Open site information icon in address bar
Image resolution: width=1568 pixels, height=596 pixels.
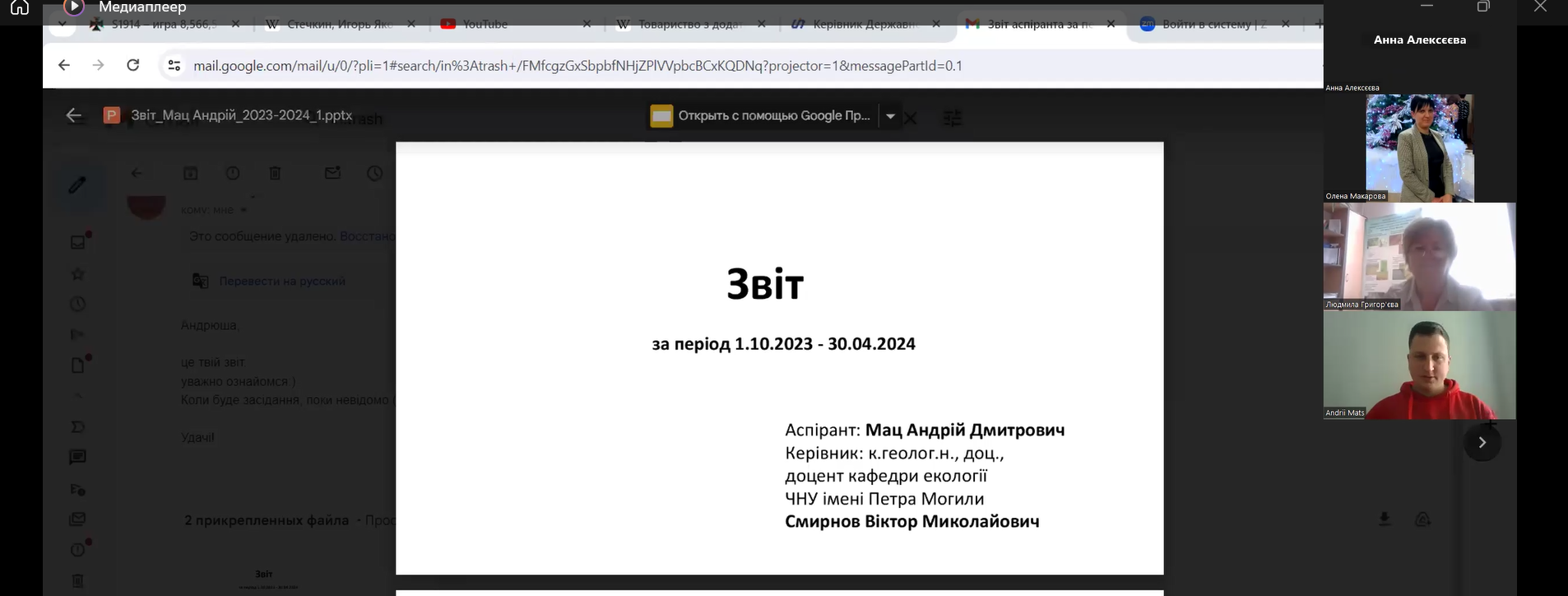[174, 65]
